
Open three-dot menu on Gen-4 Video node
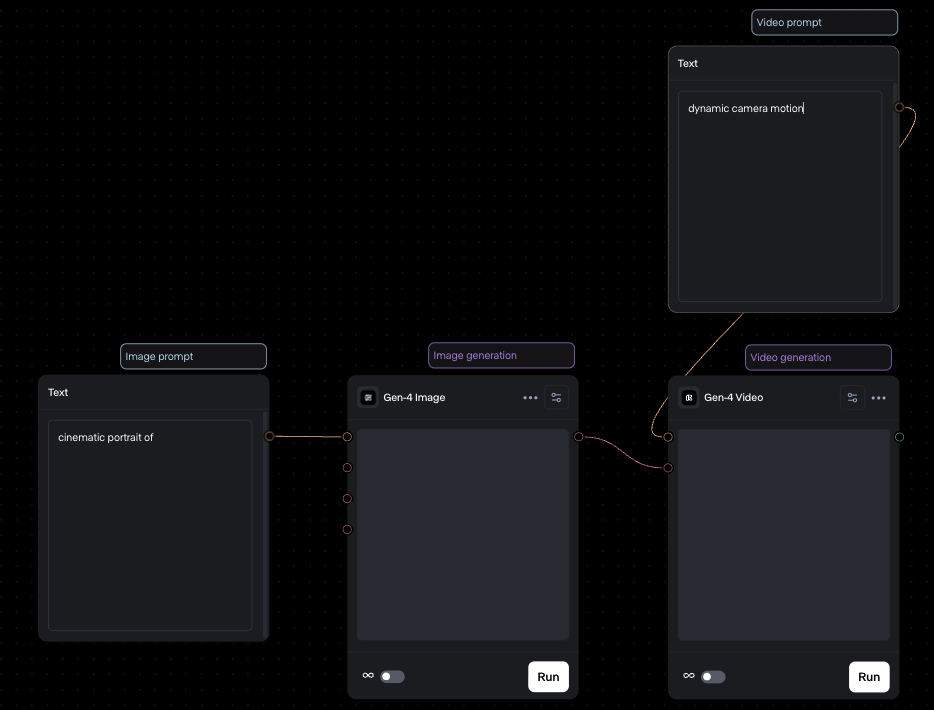coord(878,398)
